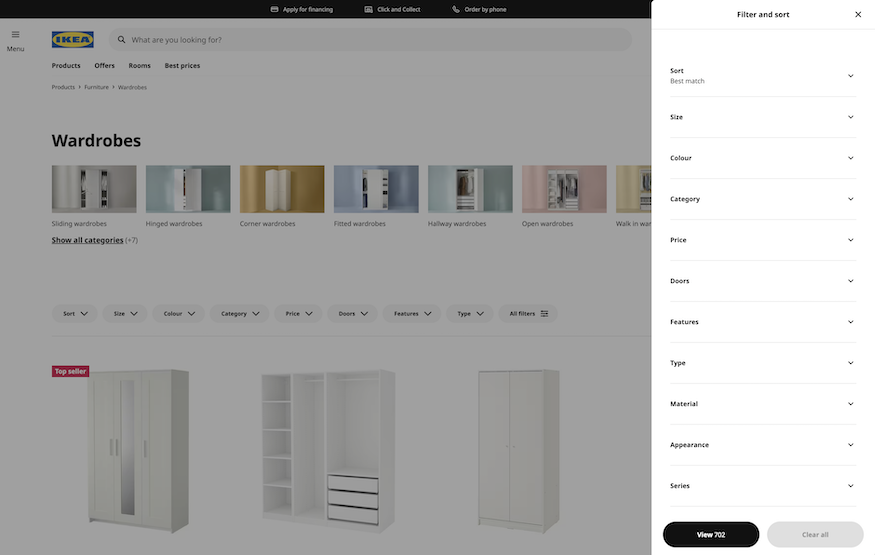The width and height of the screenshot is (875, 555).
Task: Click the Wardrobes breadcrumb link
Action: 132,87
